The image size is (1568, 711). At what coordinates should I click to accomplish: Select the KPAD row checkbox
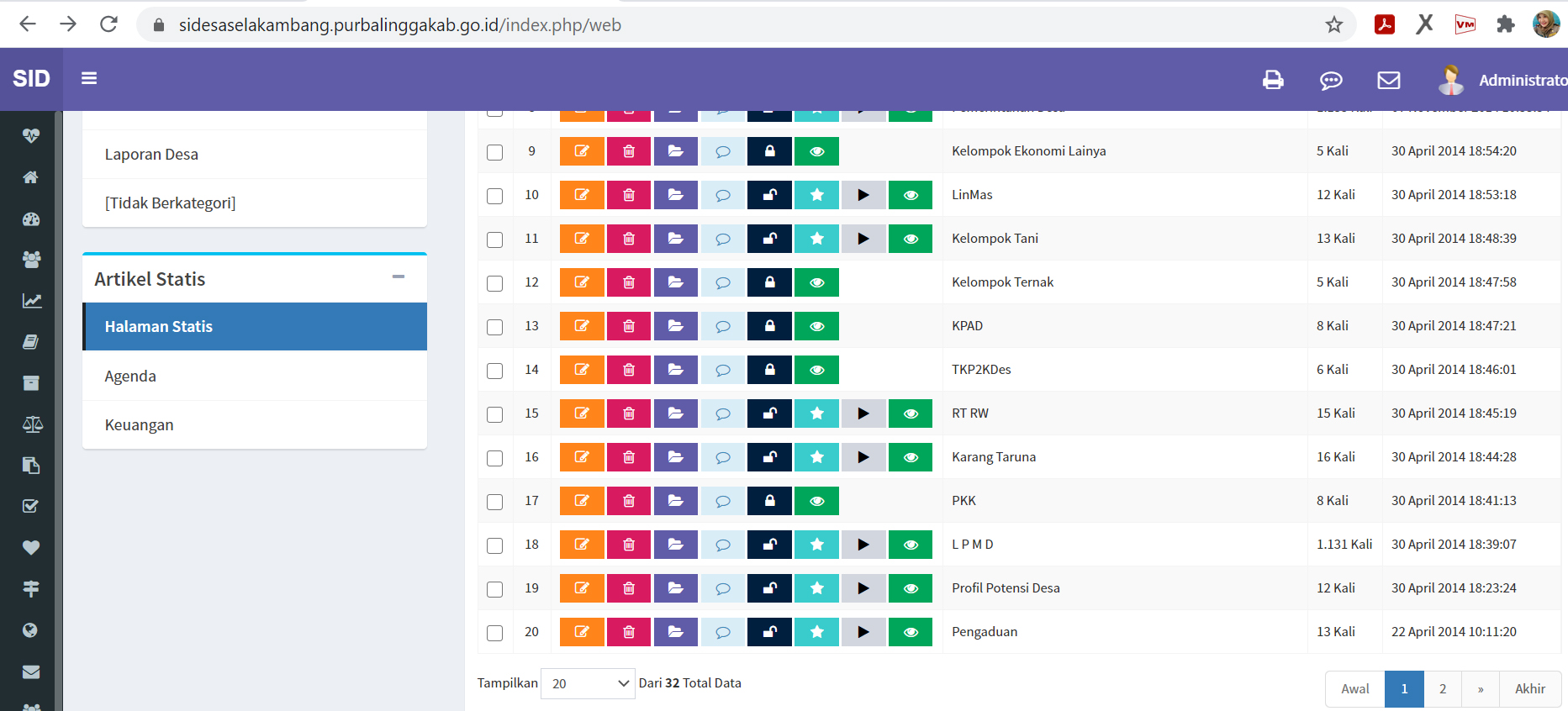(495, 327)
